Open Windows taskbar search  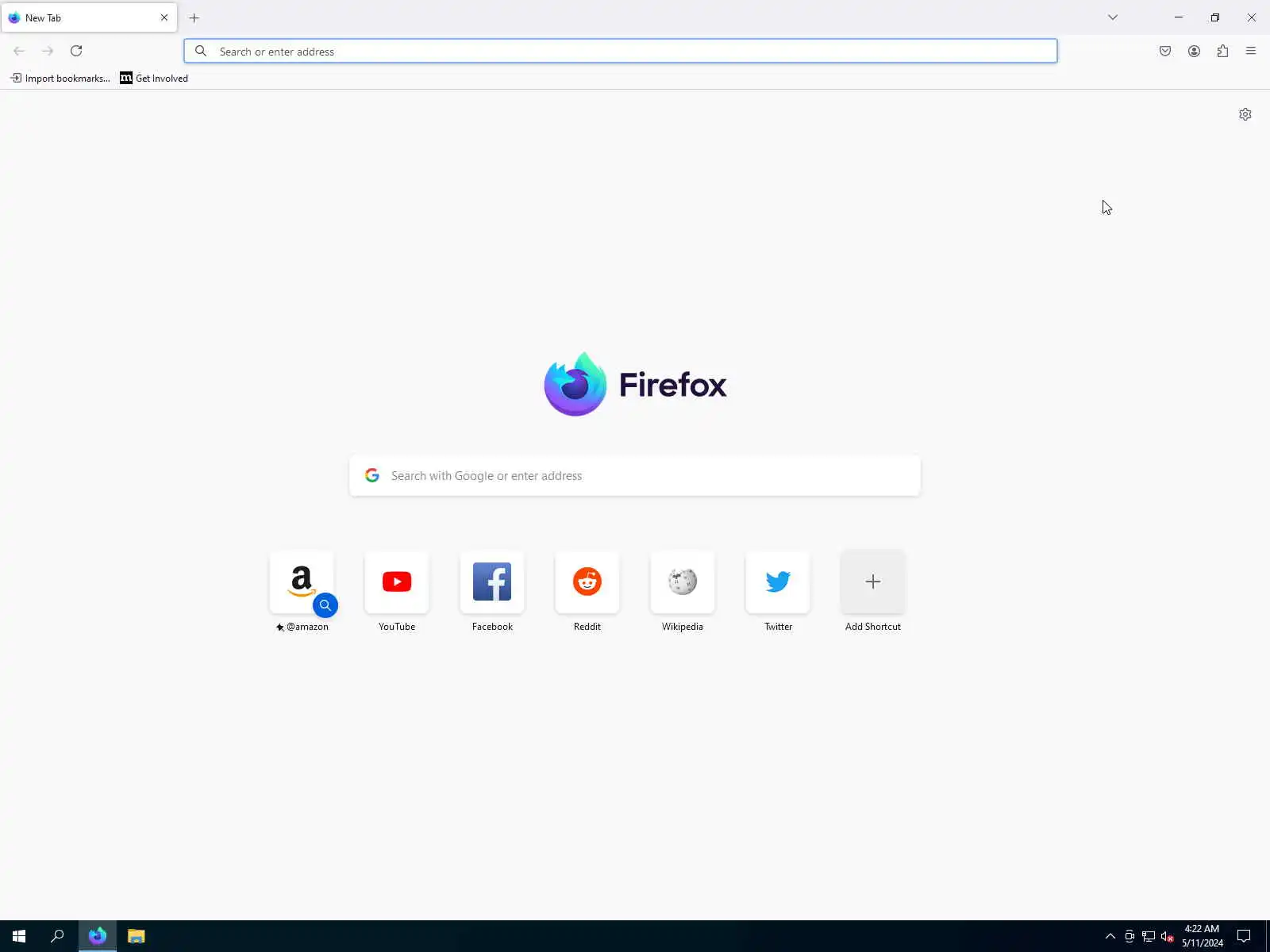coord(57,936)
